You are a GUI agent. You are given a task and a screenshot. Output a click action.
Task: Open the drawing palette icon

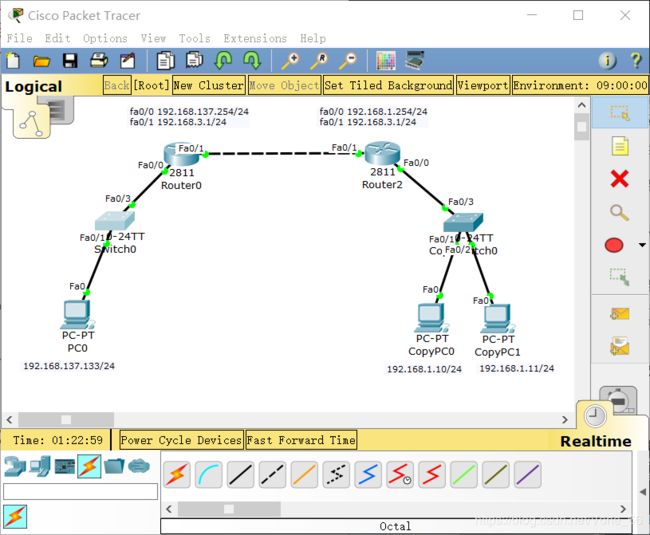pos(386,61)
